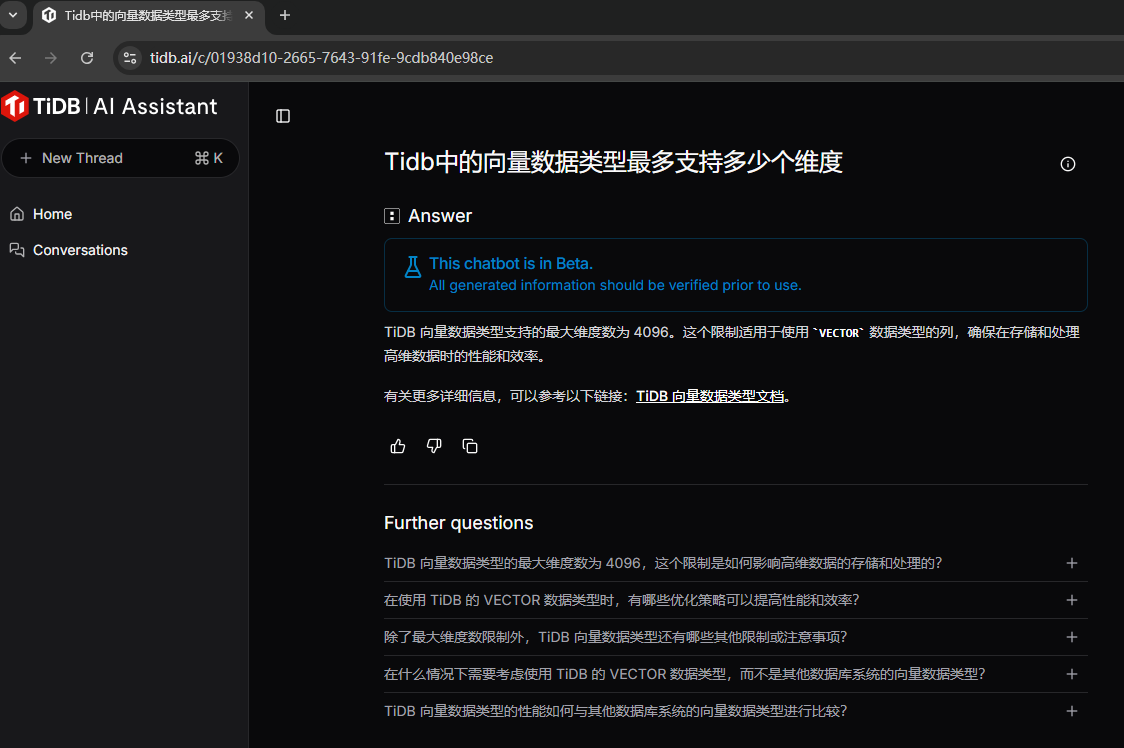Open the info icon beside the question title

click(1067, 164)
